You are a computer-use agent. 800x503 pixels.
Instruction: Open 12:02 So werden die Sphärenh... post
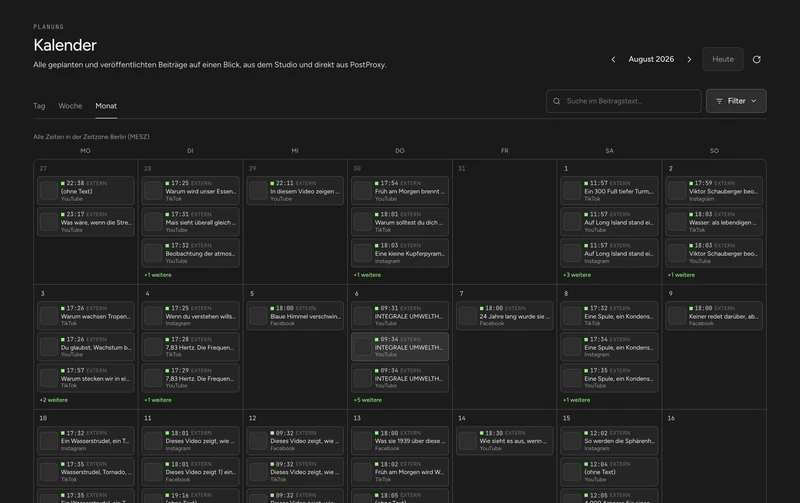click(609, 441)
